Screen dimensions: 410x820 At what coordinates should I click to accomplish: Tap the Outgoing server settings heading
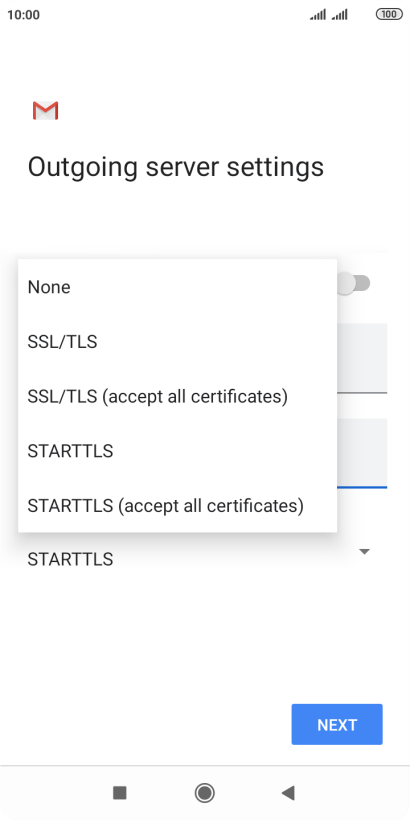pyautogui.click(x=176, y=168)
